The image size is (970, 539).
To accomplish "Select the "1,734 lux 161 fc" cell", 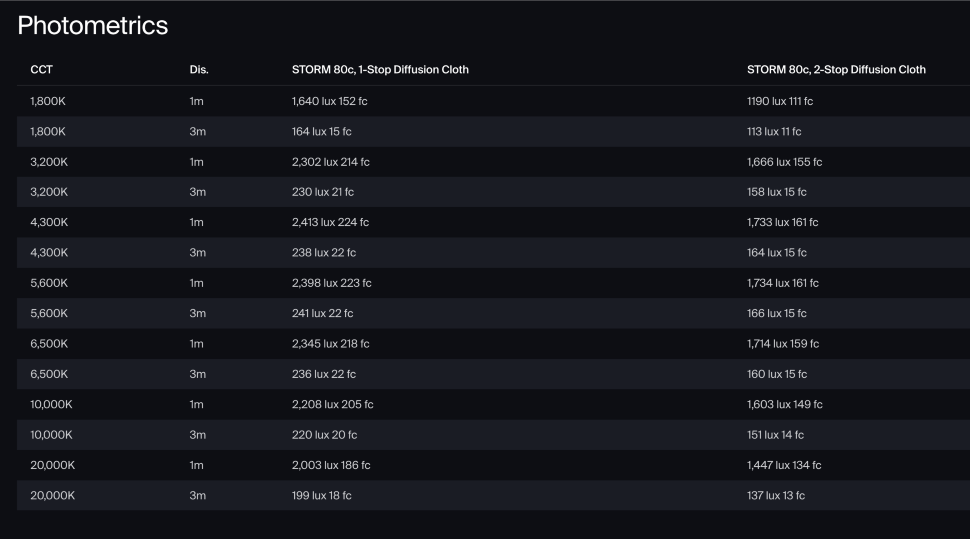I will pos(783,283).
